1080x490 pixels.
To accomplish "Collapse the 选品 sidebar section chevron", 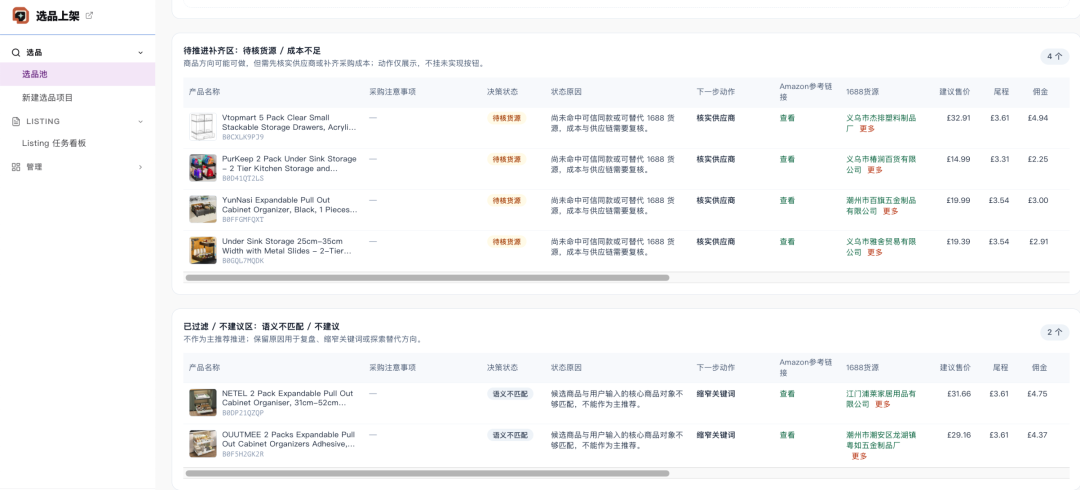I will 141,52.
